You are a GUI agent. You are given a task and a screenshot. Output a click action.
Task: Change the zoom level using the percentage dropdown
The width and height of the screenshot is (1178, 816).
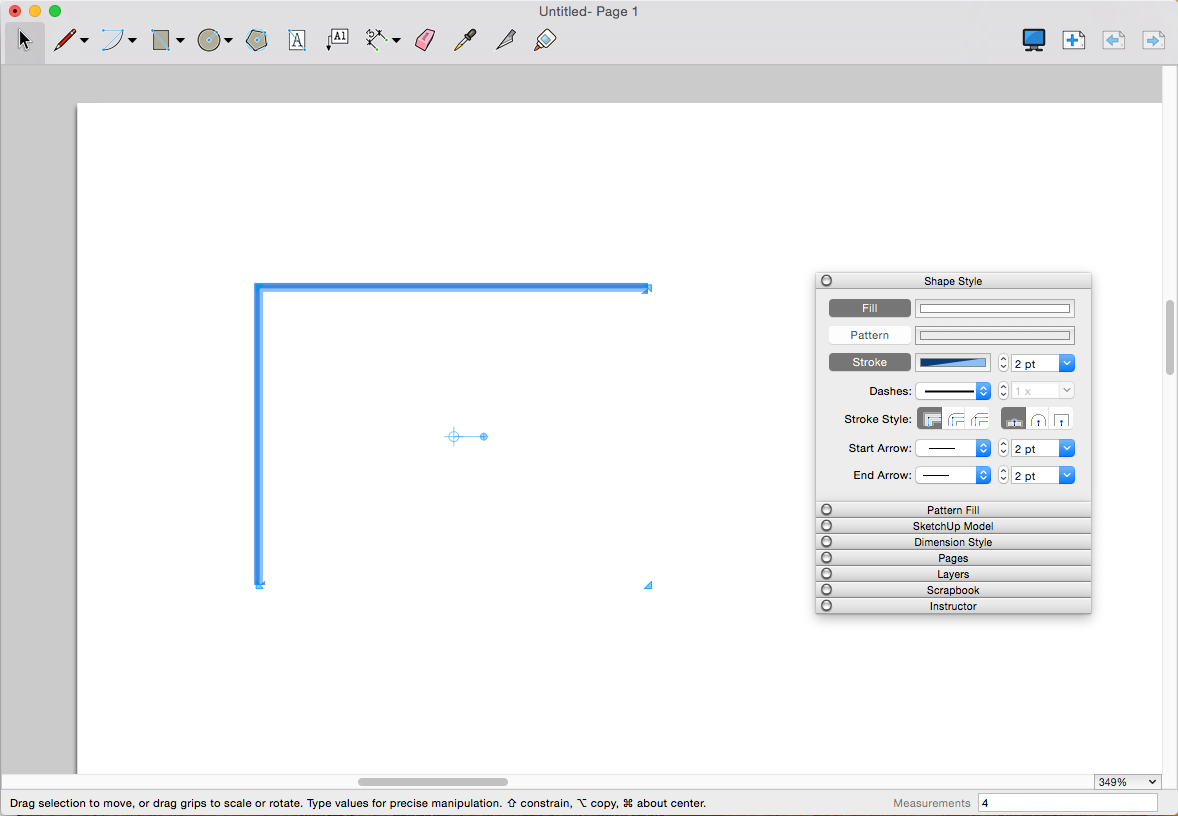pos(1127,781)
